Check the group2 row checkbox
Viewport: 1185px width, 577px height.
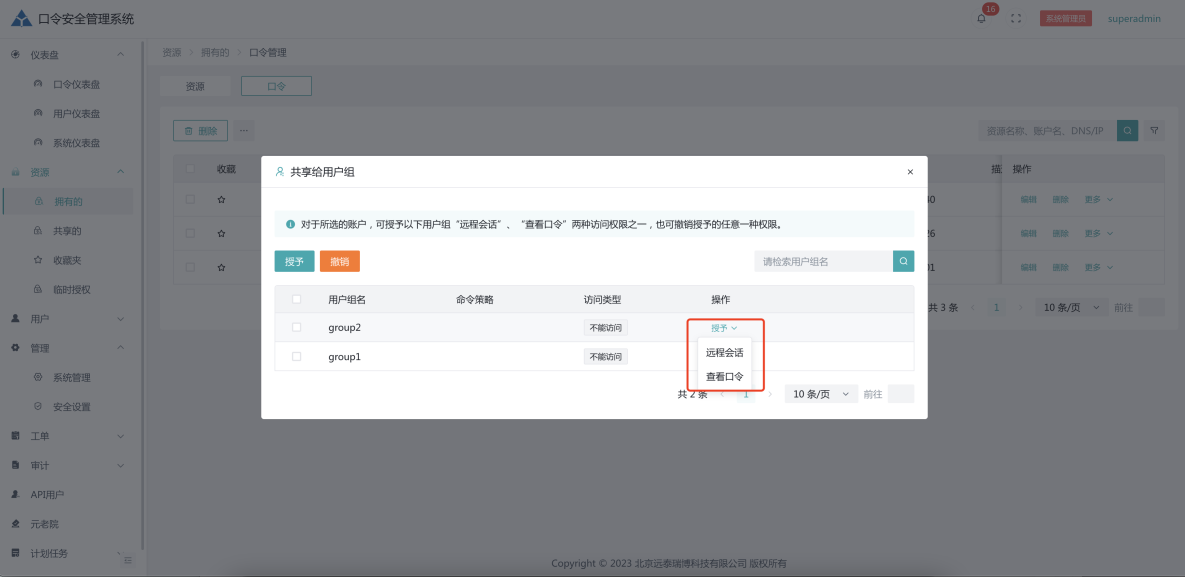(x=296, y=328)
